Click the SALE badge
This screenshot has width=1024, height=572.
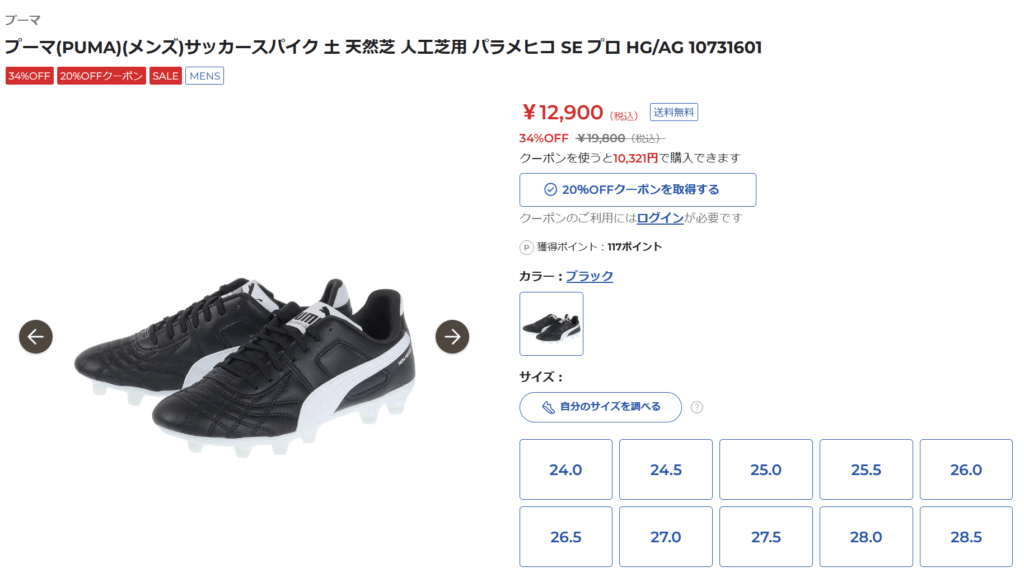[x=166, y=76]
